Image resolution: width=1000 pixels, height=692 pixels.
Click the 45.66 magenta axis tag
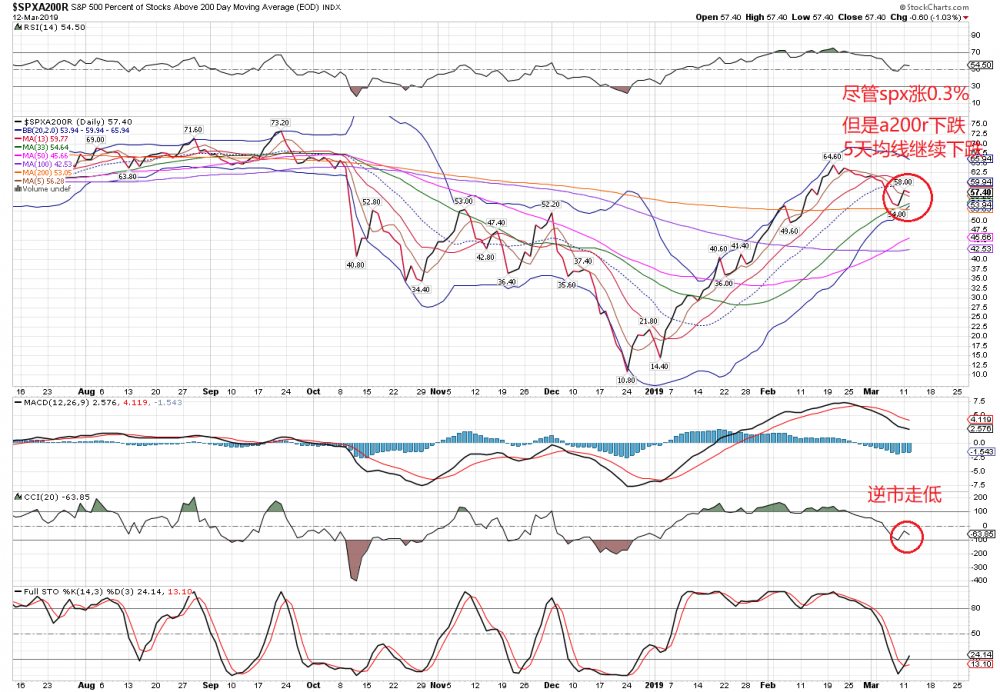(x=981, y=237)
